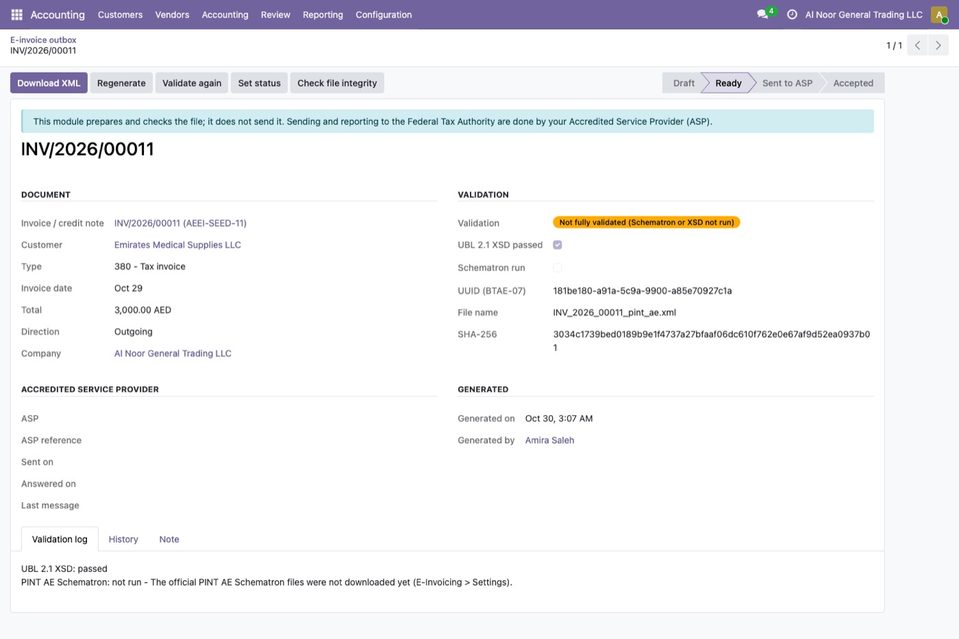Open the activities clock icon
959x639 pixels.
point(791,15)
